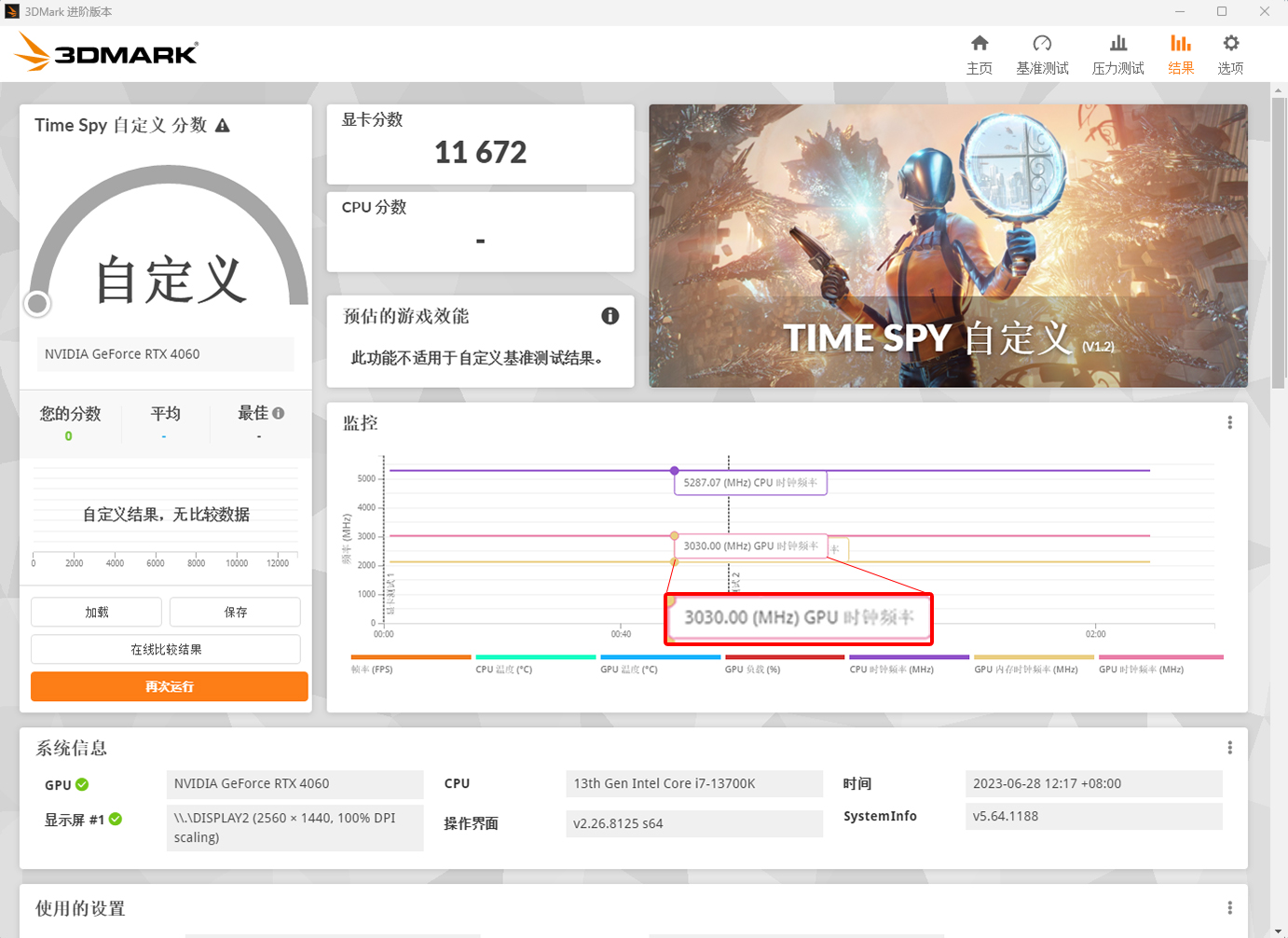Toggle the GPU 时钟频率 legend series

coord(1160,664)
